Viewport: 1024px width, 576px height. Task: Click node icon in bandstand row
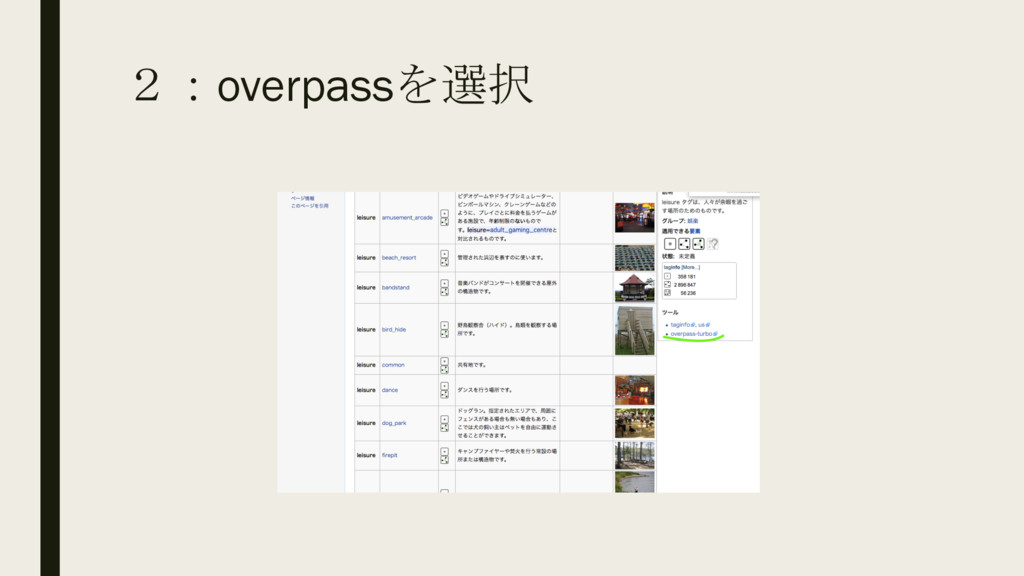(444, 283)
